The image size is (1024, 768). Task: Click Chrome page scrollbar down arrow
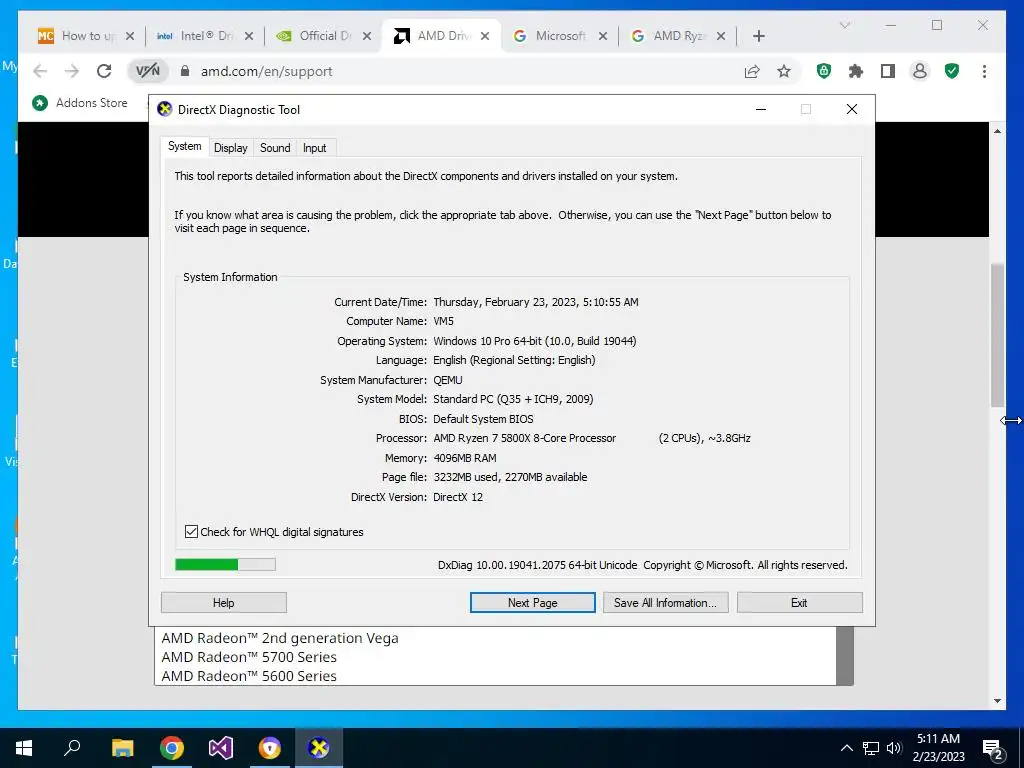click(x=997, y=701)
